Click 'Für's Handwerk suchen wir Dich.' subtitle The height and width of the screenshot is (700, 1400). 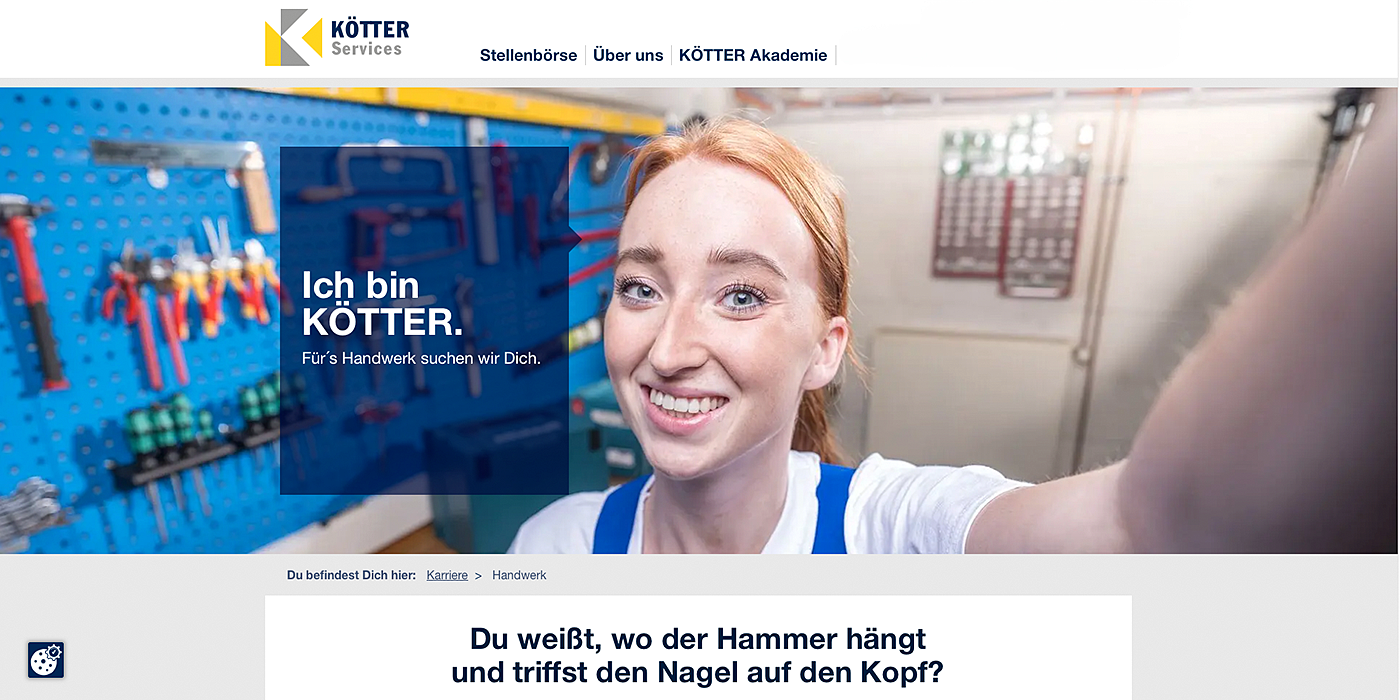click(x=421, y=358)
